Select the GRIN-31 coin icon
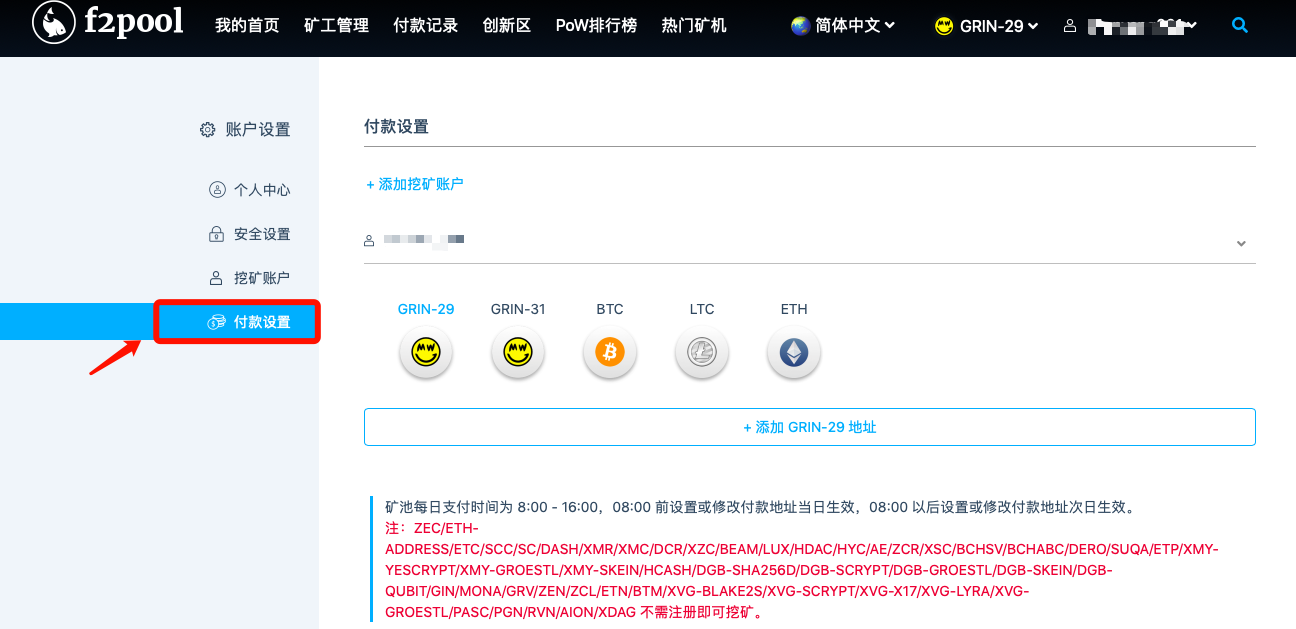This screenshot has height=629, width=1296. (518, 352)
